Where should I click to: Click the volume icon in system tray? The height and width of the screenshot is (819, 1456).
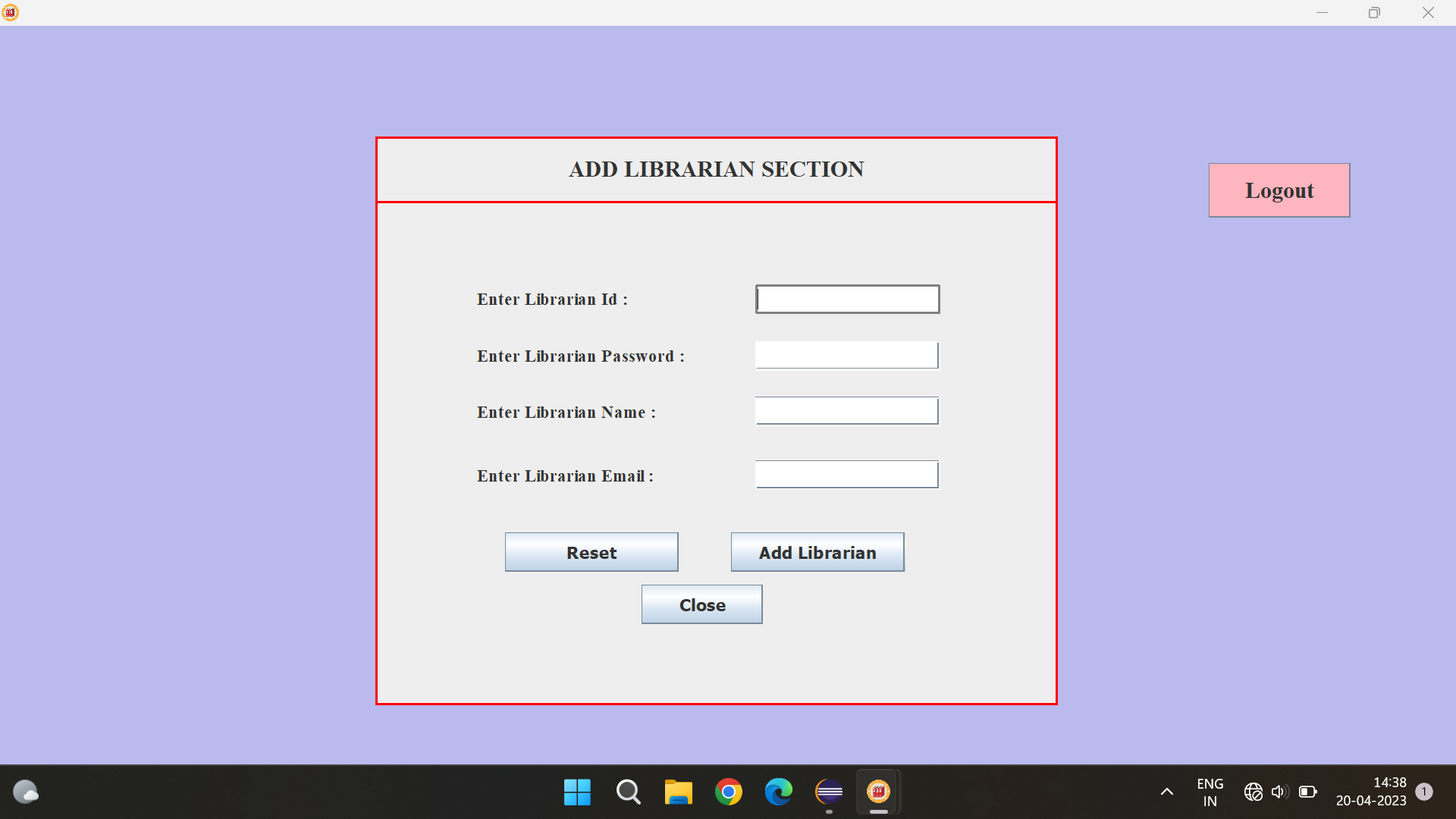click(x=1279, y=792)
